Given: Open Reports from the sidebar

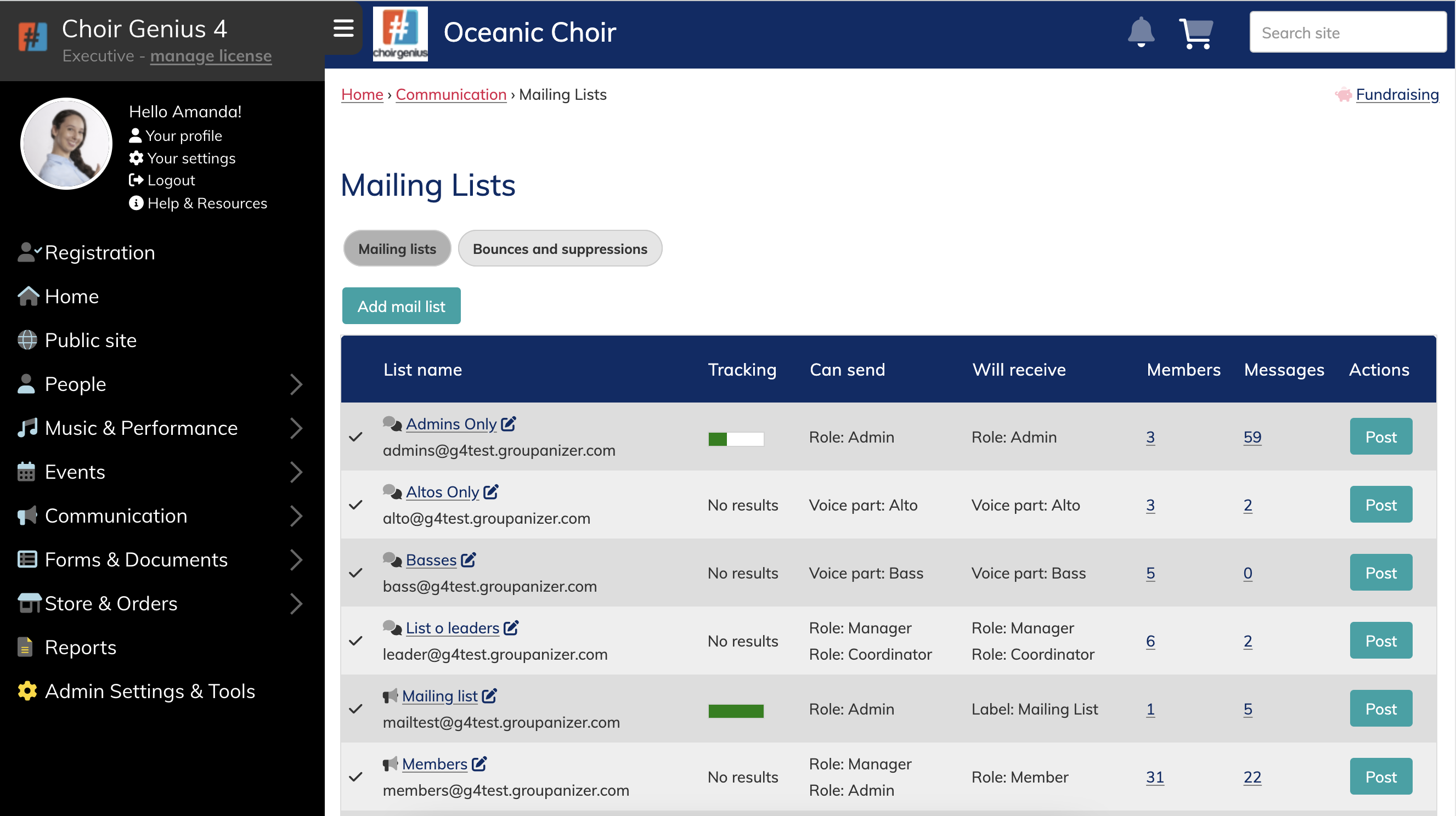Looking at the screenshot, I should click(80, 647).
